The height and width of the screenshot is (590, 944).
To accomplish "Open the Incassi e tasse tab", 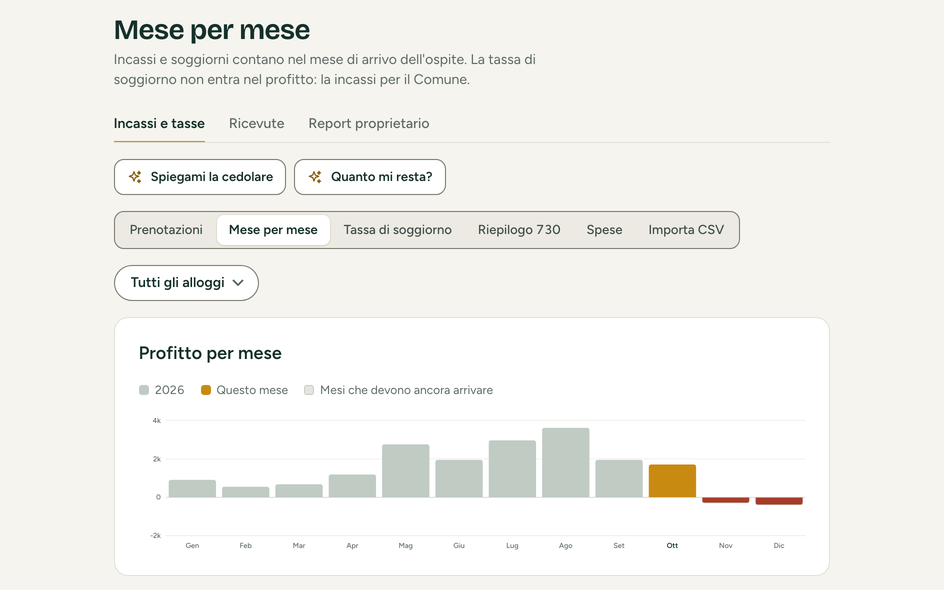I will [159, 123].
